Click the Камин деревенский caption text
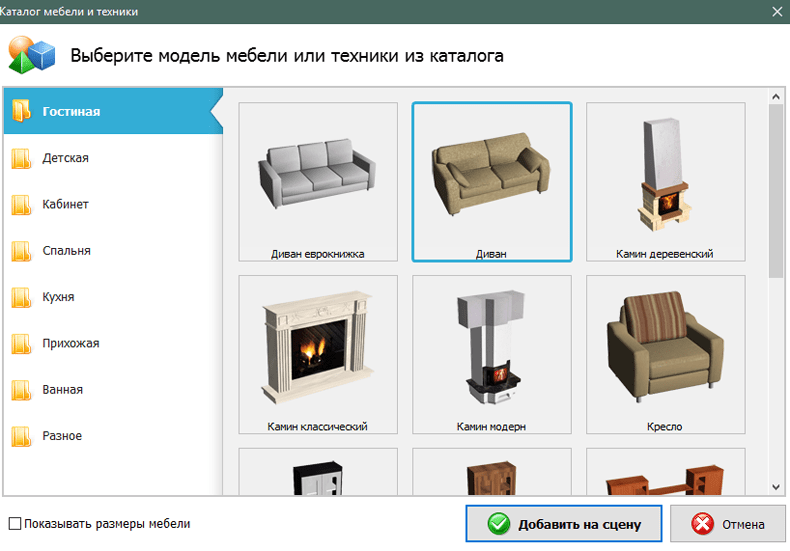The image size is (790, 551). tap(665, 254)
